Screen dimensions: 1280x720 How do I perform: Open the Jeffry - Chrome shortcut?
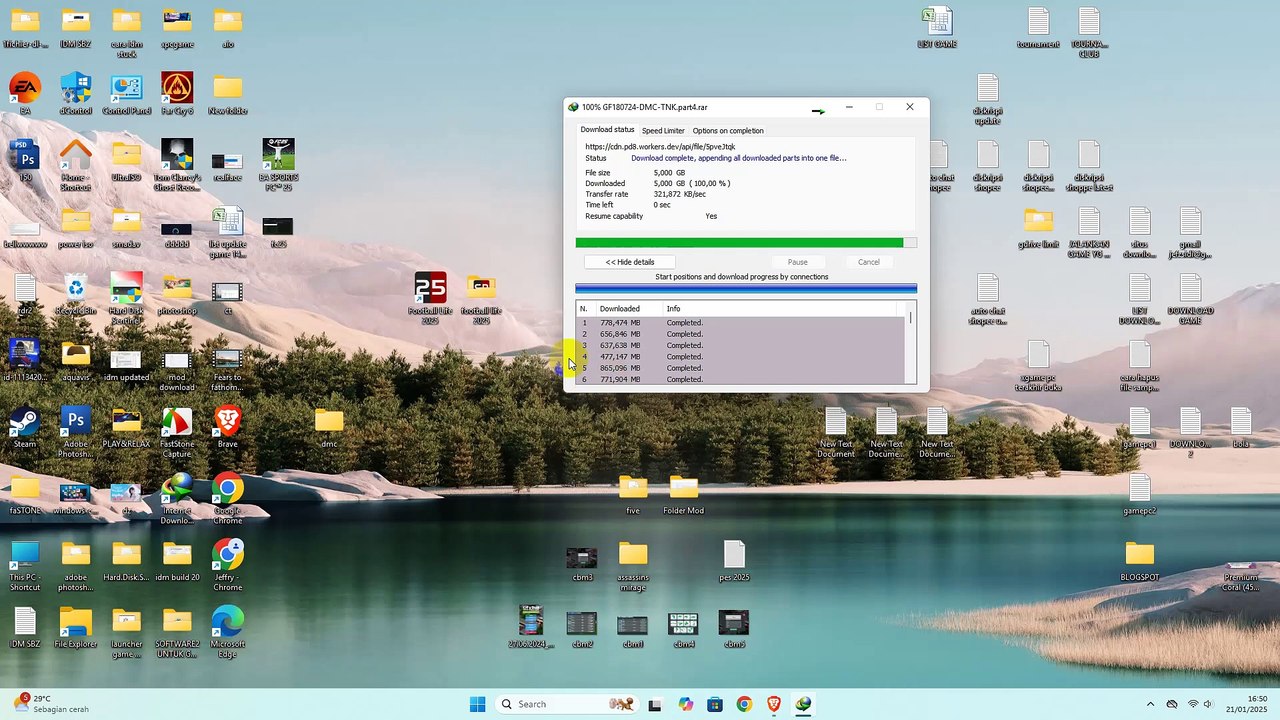pos(227,565)
